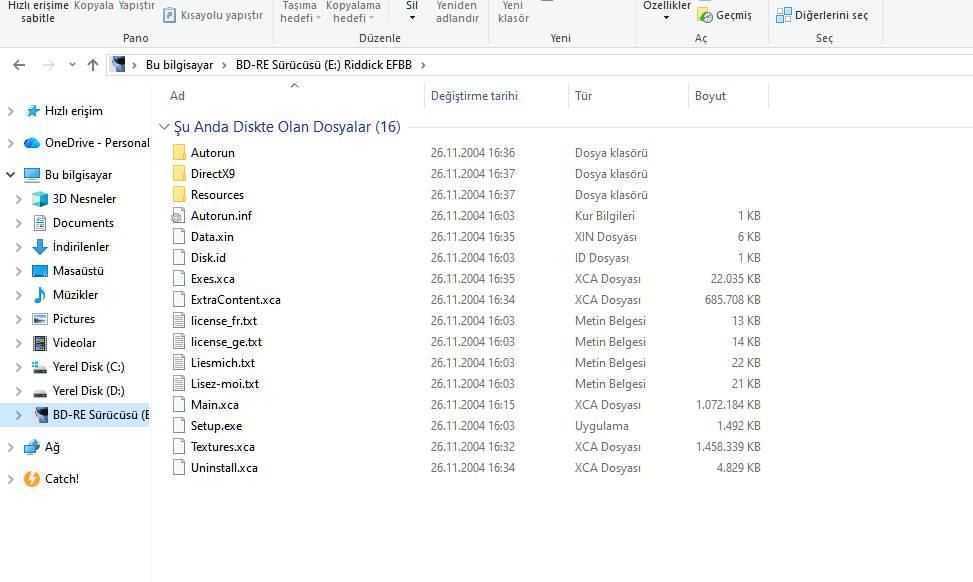Select the Autorun folder
Viewport: 973px width, 582px height.
[x=212, y=153]
